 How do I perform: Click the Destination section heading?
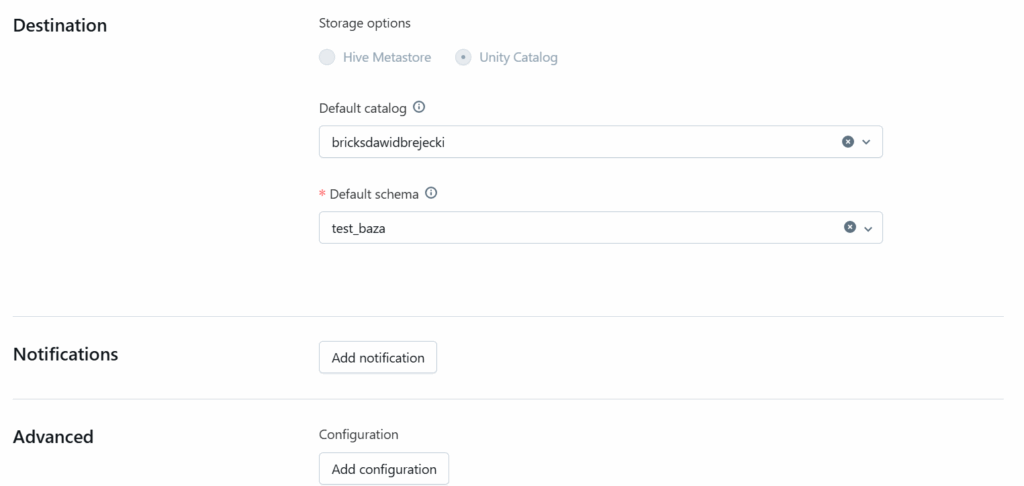point(60,25)
